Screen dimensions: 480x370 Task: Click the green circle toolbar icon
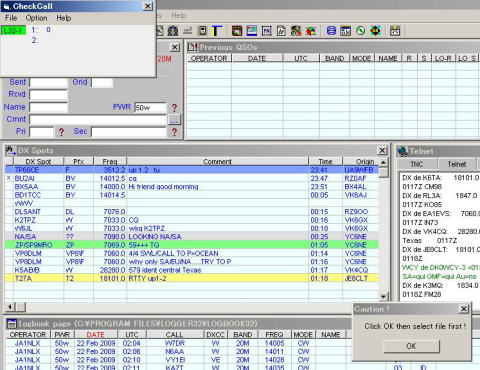pyautogui.click(x=360, y=31)
